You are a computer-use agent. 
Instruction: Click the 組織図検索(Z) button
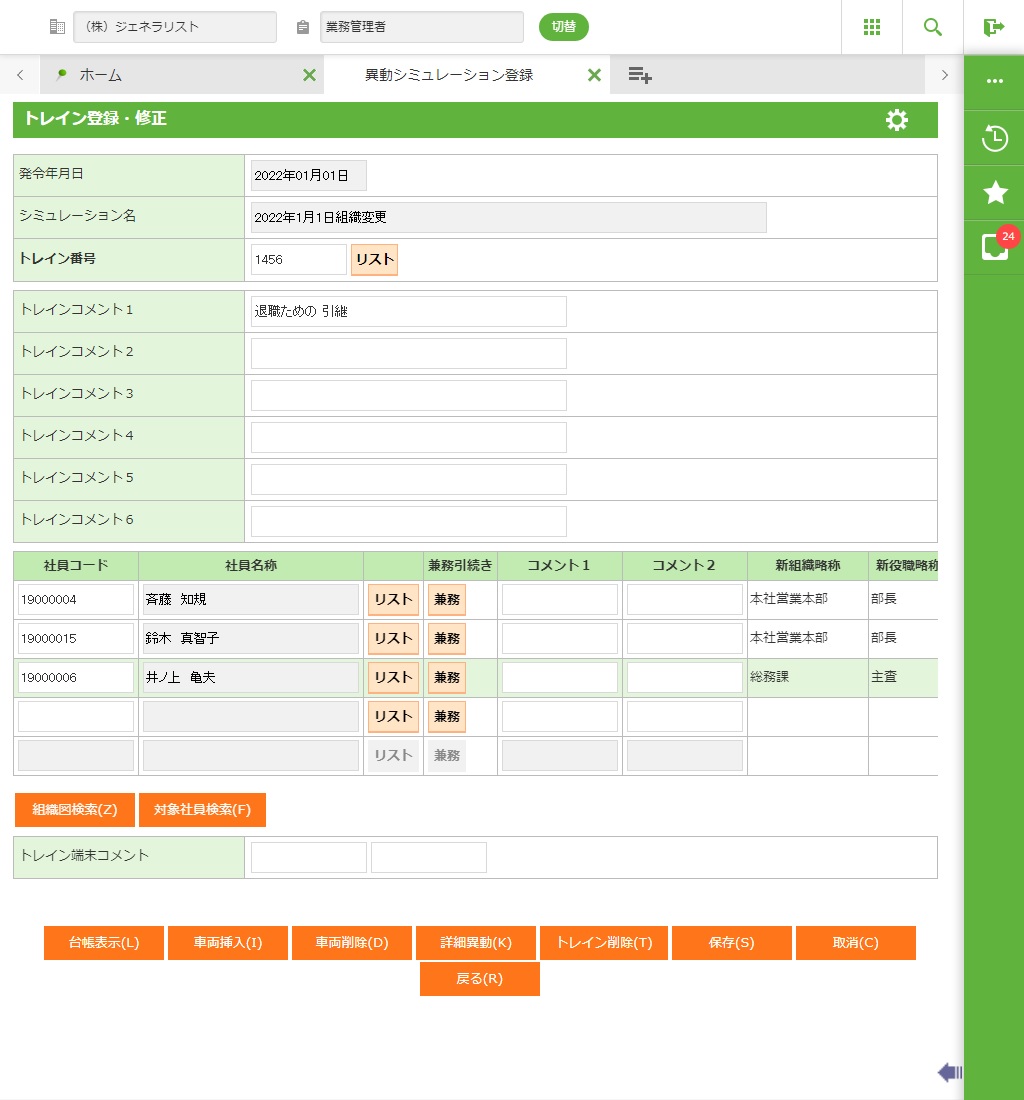tap(75, 810)
